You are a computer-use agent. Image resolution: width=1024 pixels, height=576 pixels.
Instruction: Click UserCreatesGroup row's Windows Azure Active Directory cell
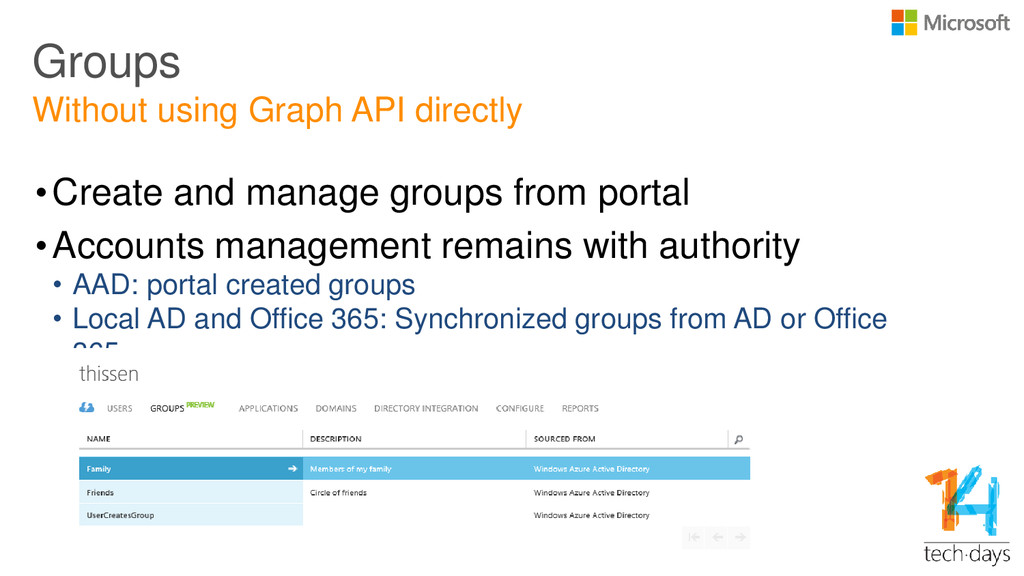[x=592, y=515]
